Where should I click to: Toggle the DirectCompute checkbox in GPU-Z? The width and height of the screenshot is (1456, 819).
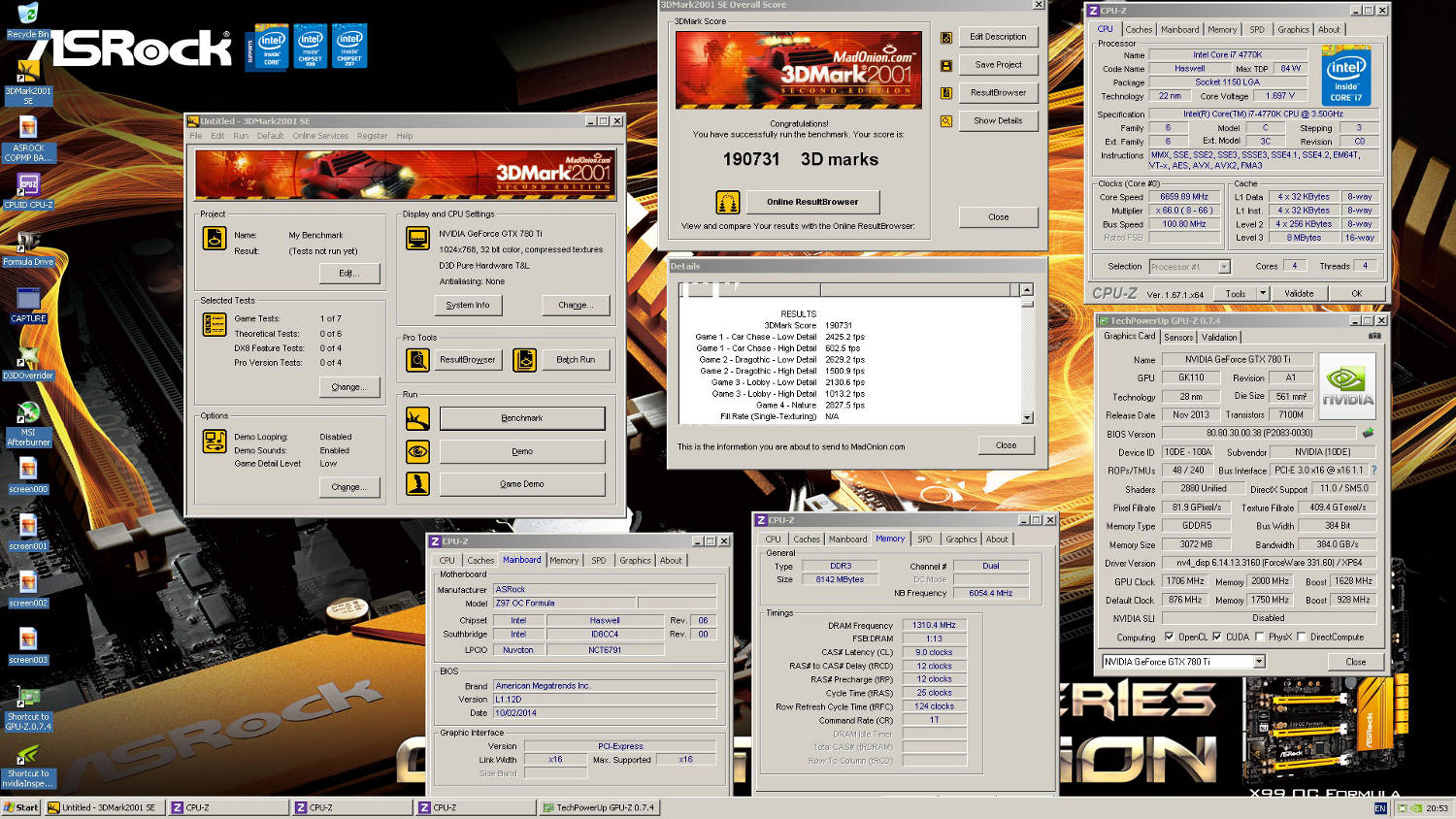click(x=1301, y=637)
